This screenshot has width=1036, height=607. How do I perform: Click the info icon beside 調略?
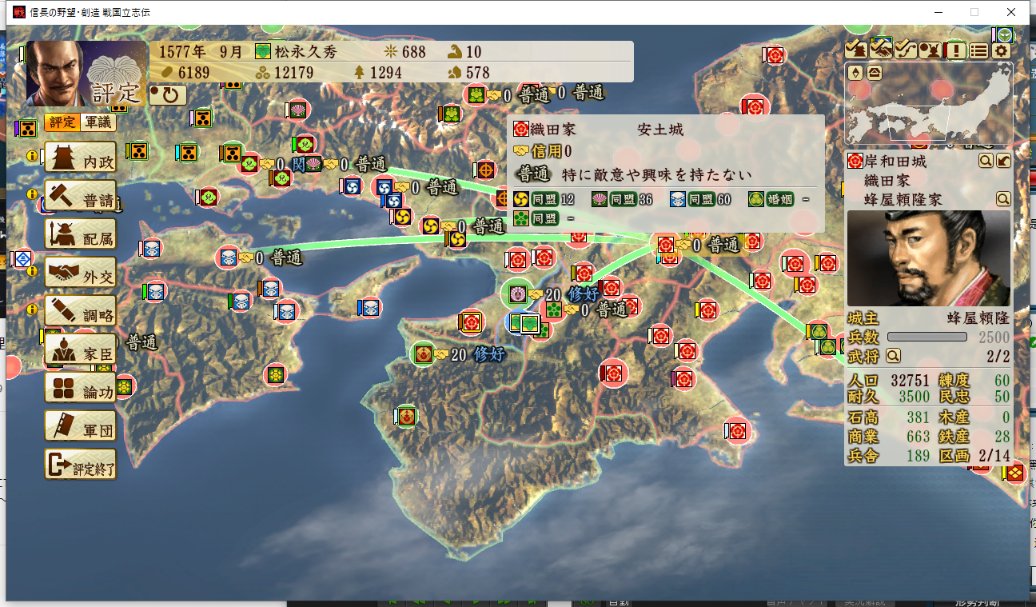point(32,308)
